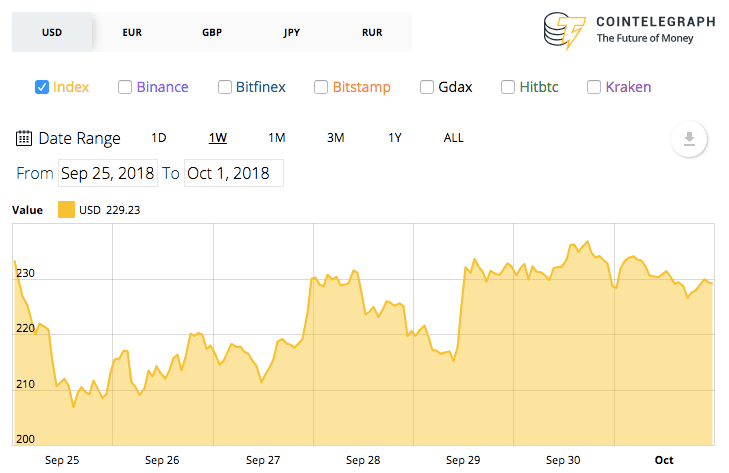Screen dimensions: 729x473
Task: Click the yellow USD legend swatch
Action: [66, 210]
